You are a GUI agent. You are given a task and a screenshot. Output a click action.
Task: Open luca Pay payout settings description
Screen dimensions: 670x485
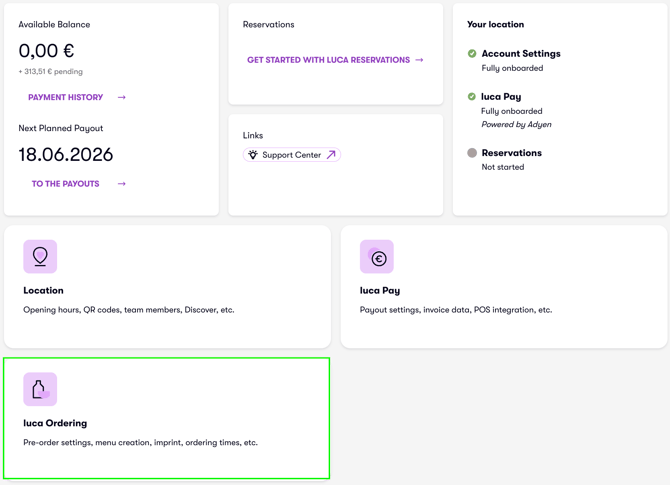456,310
